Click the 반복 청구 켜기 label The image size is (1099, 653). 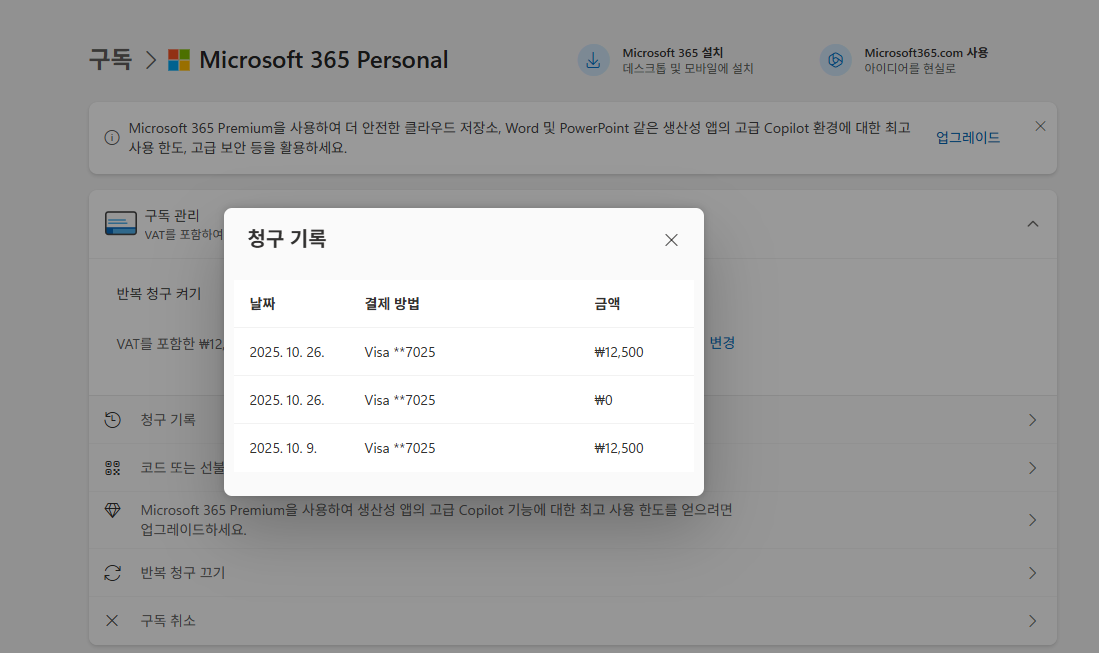coord(159,294)
